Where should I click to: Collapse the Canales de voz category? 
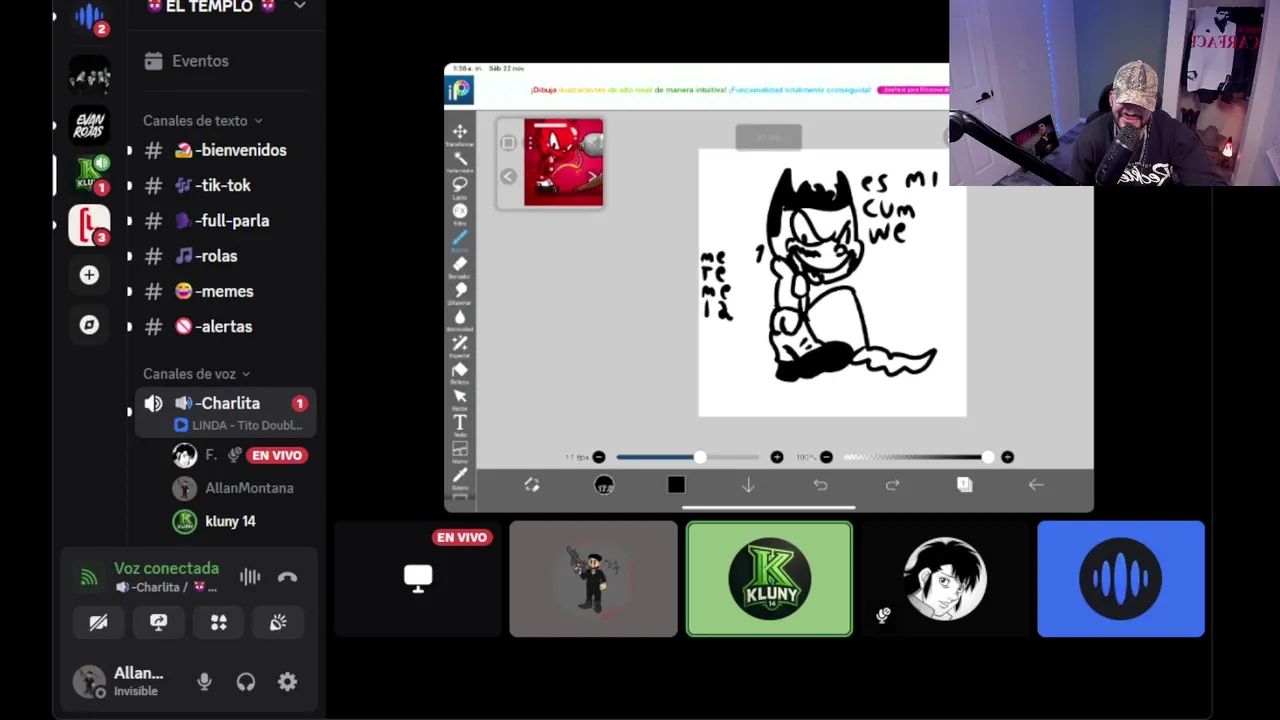[196, 374]
